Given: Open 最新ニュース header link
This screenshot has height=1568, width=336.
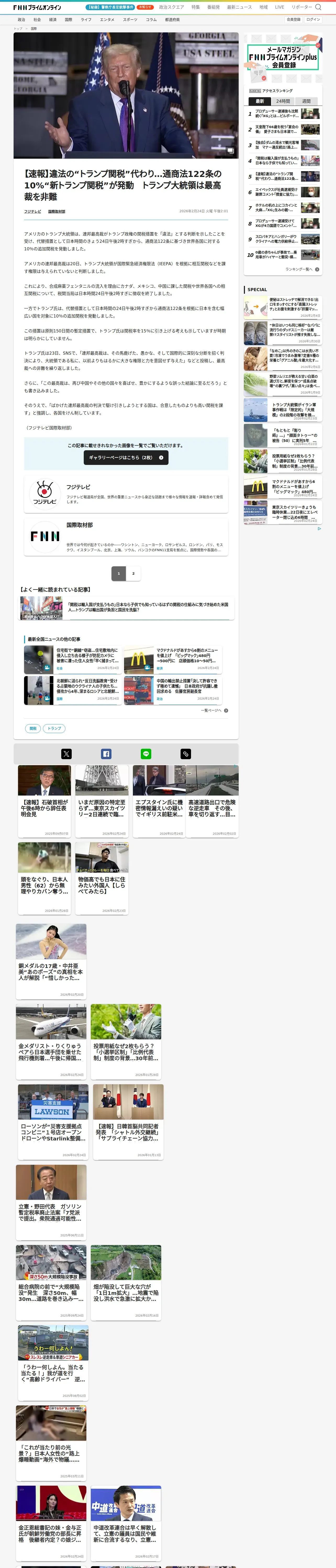Looking at the screenshot, I should pyautogui.click(x=240, y=7).
